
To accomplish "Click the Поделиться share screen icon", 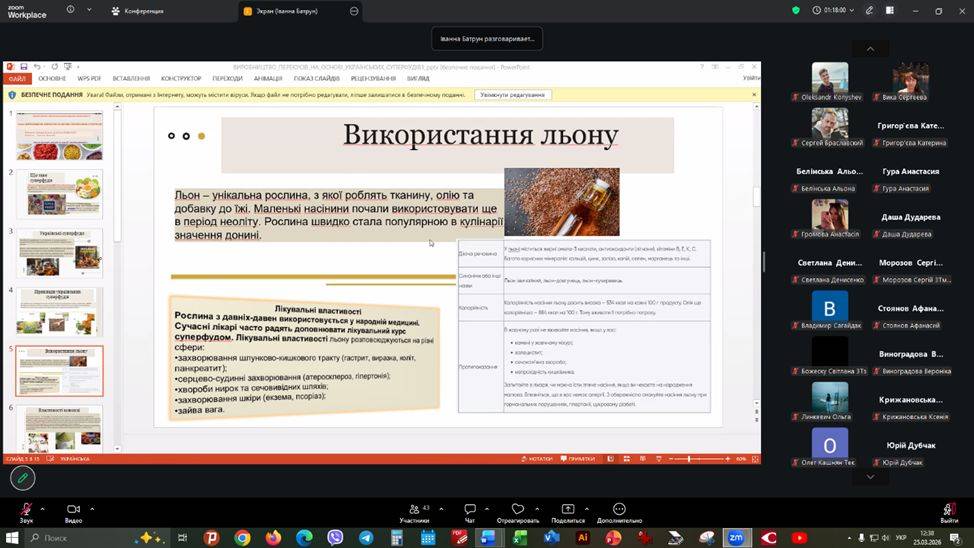I will (567, 510).
